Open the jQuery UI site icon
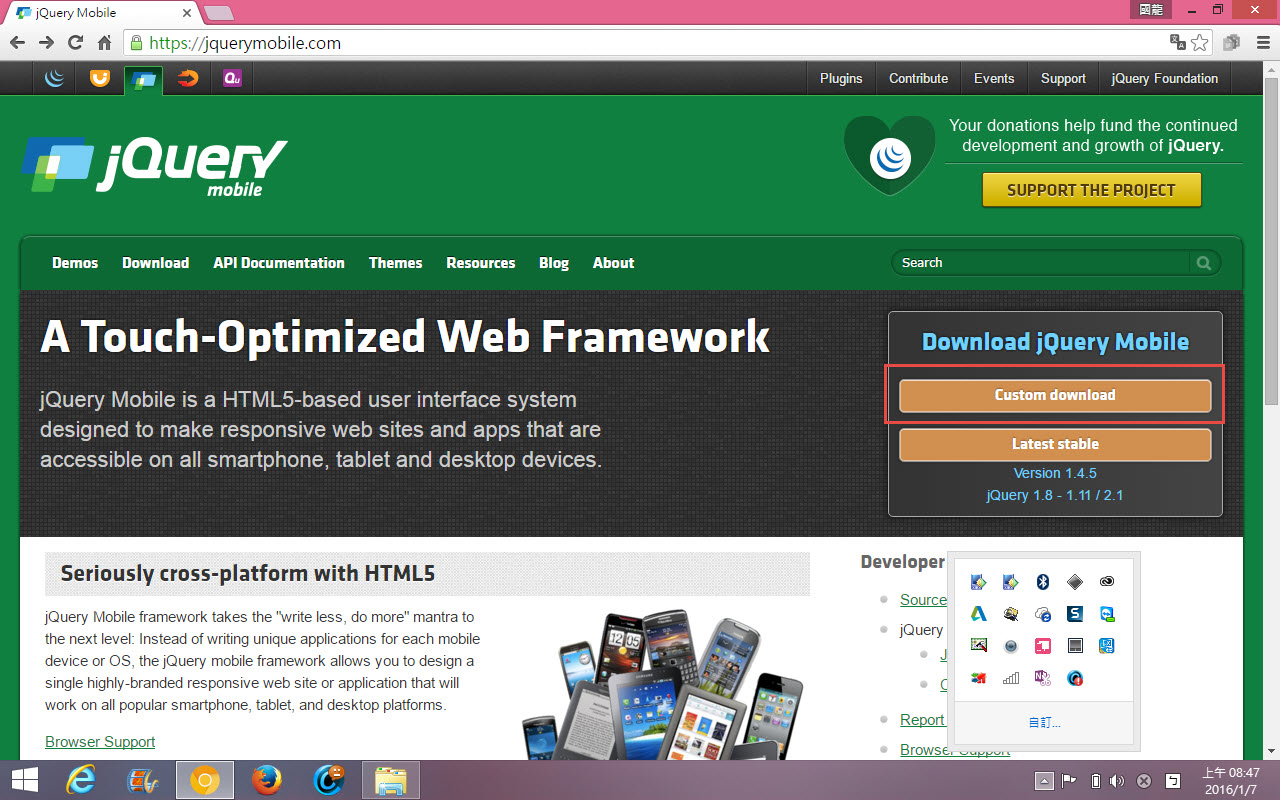Image resolution: width=1280 pixels, height=800 pixels. pos(99,78)
